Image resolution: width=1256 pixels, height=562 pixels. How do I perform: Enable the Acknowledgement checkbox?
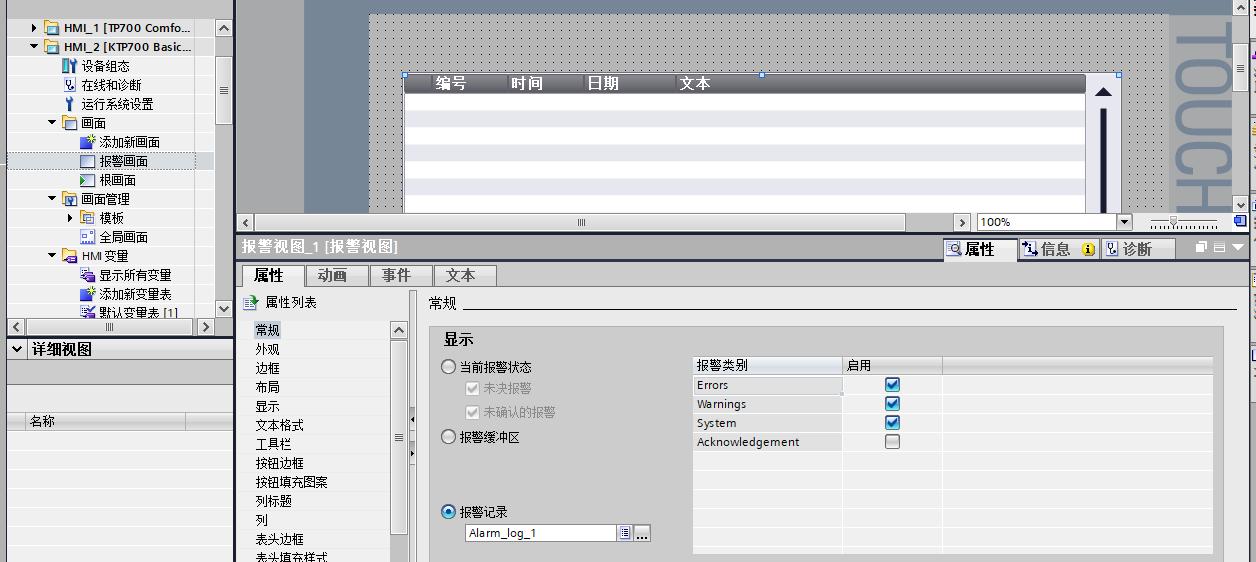point(892,441)
